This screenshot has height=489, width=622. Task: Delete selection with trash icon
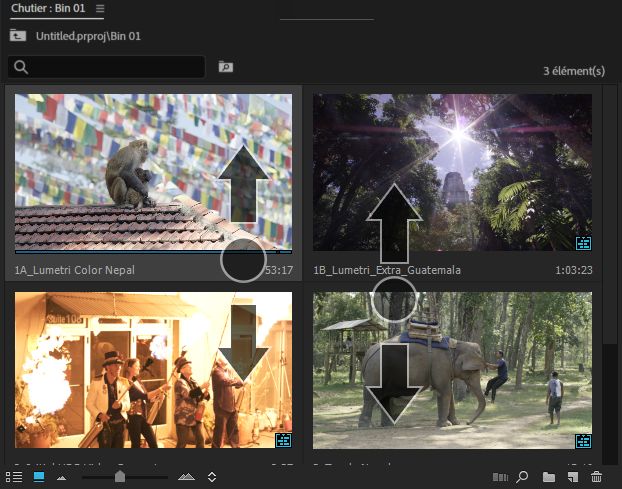[596, 477]
